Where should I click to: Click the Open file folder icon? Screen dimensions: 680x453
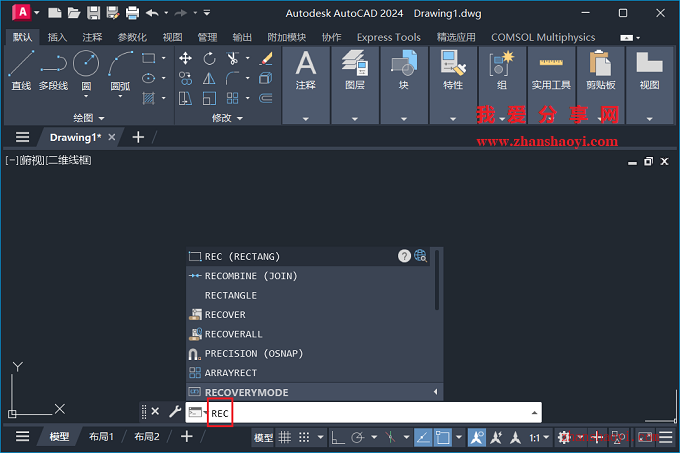[x=74, y=13]
